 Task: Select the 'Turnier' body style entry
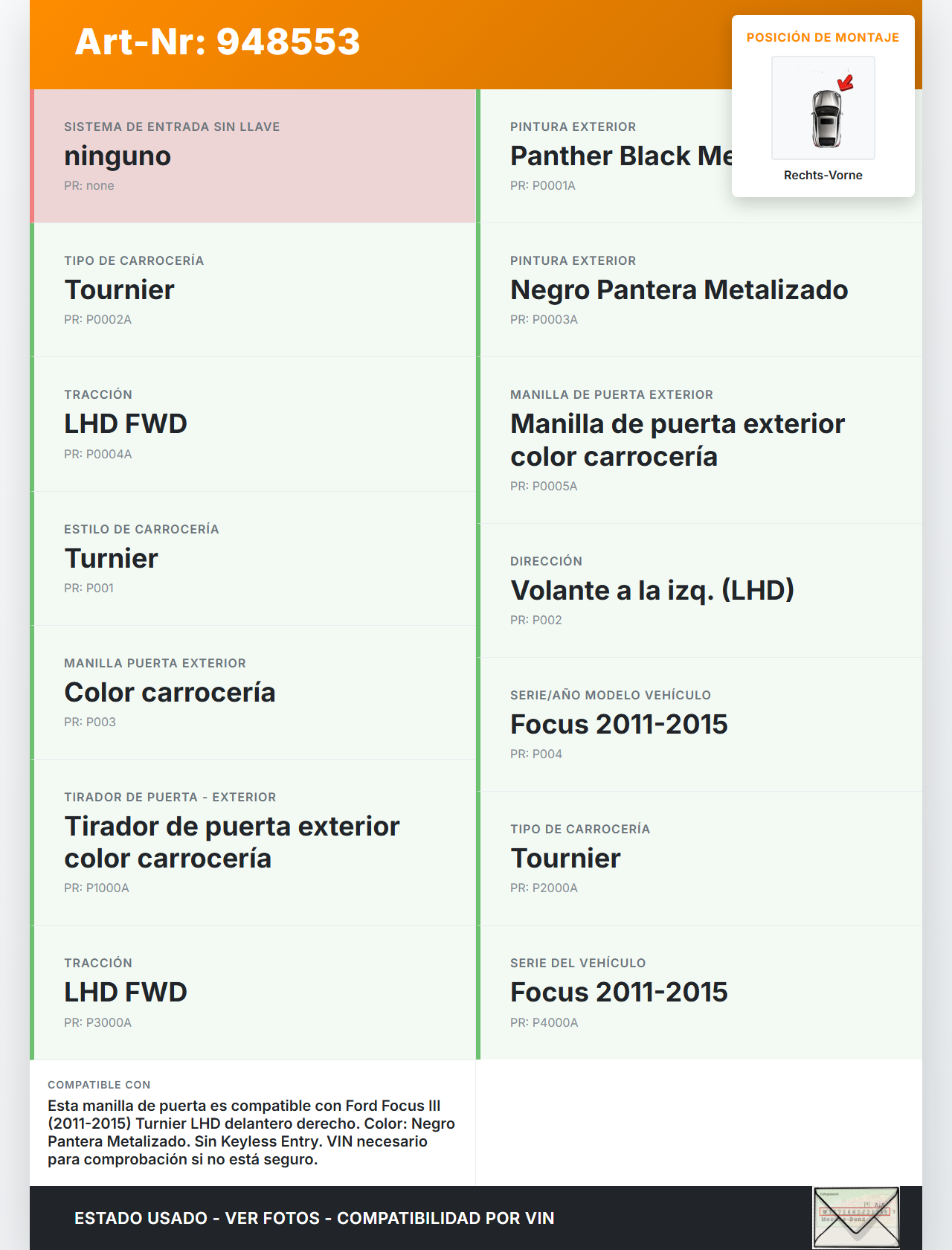(112, 559)
